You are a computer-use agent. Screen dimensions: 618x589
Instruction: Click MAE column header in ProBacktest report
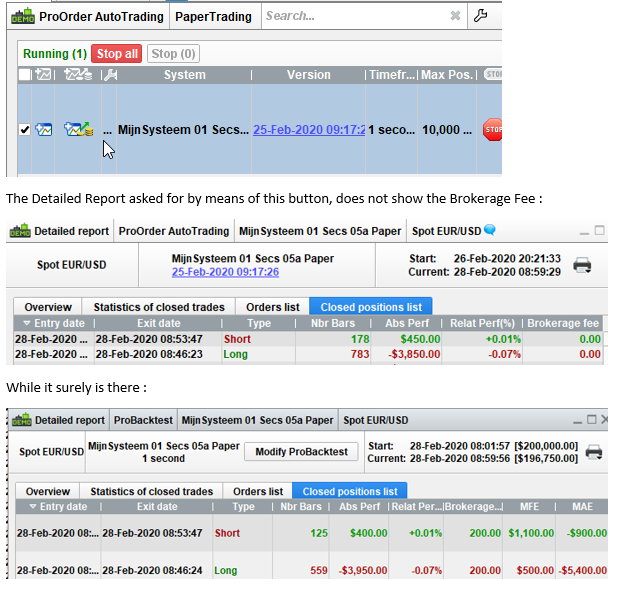(582, 507)
